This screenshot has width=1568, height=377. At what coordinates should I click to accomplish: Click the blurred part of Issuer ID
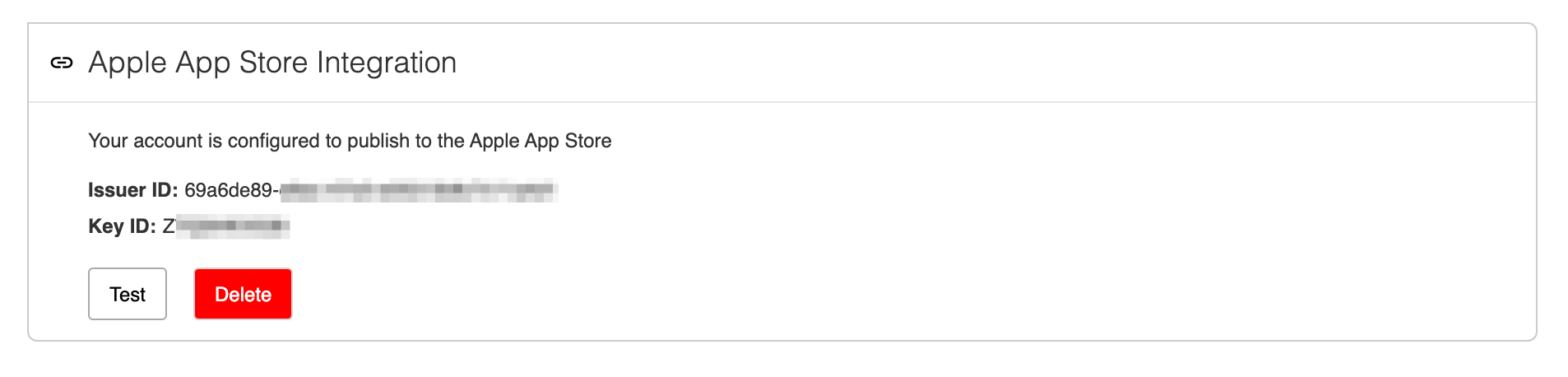point(419,190)
